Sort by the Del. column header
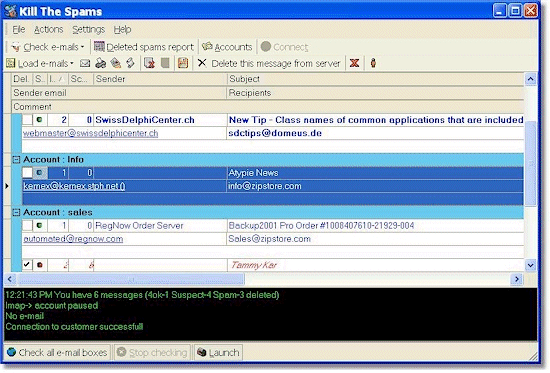550x373 pixels. (22, 79)
